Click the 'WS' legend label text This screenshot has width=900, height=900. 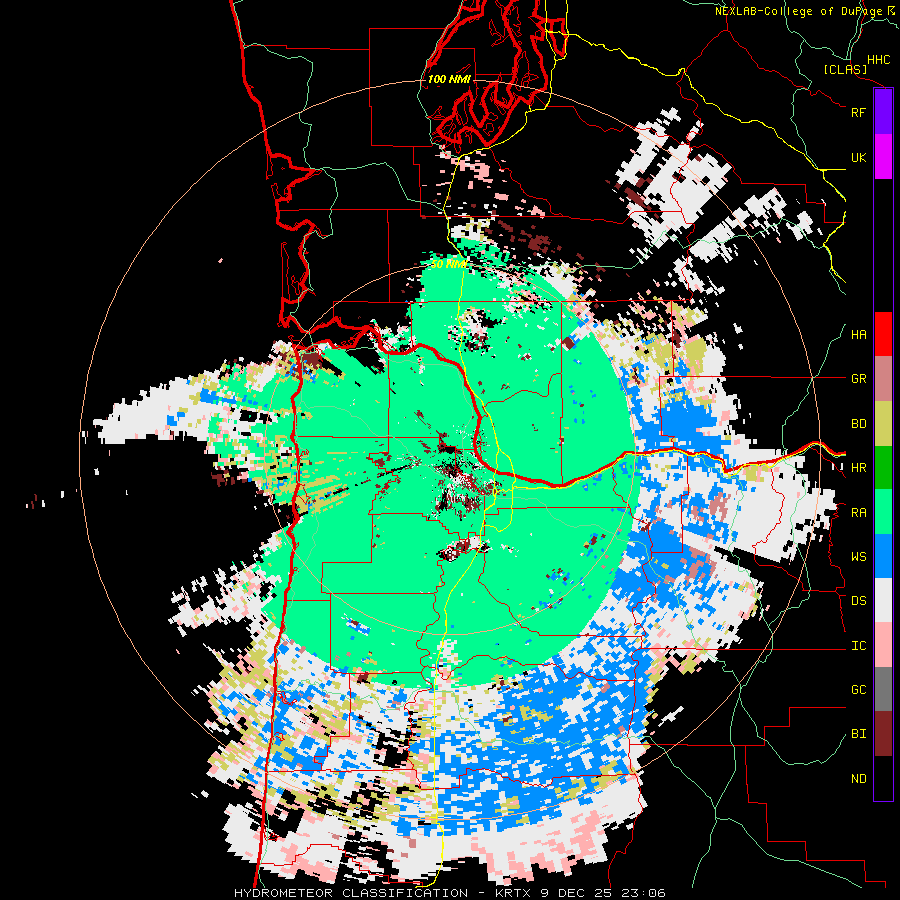click(858, 557)
